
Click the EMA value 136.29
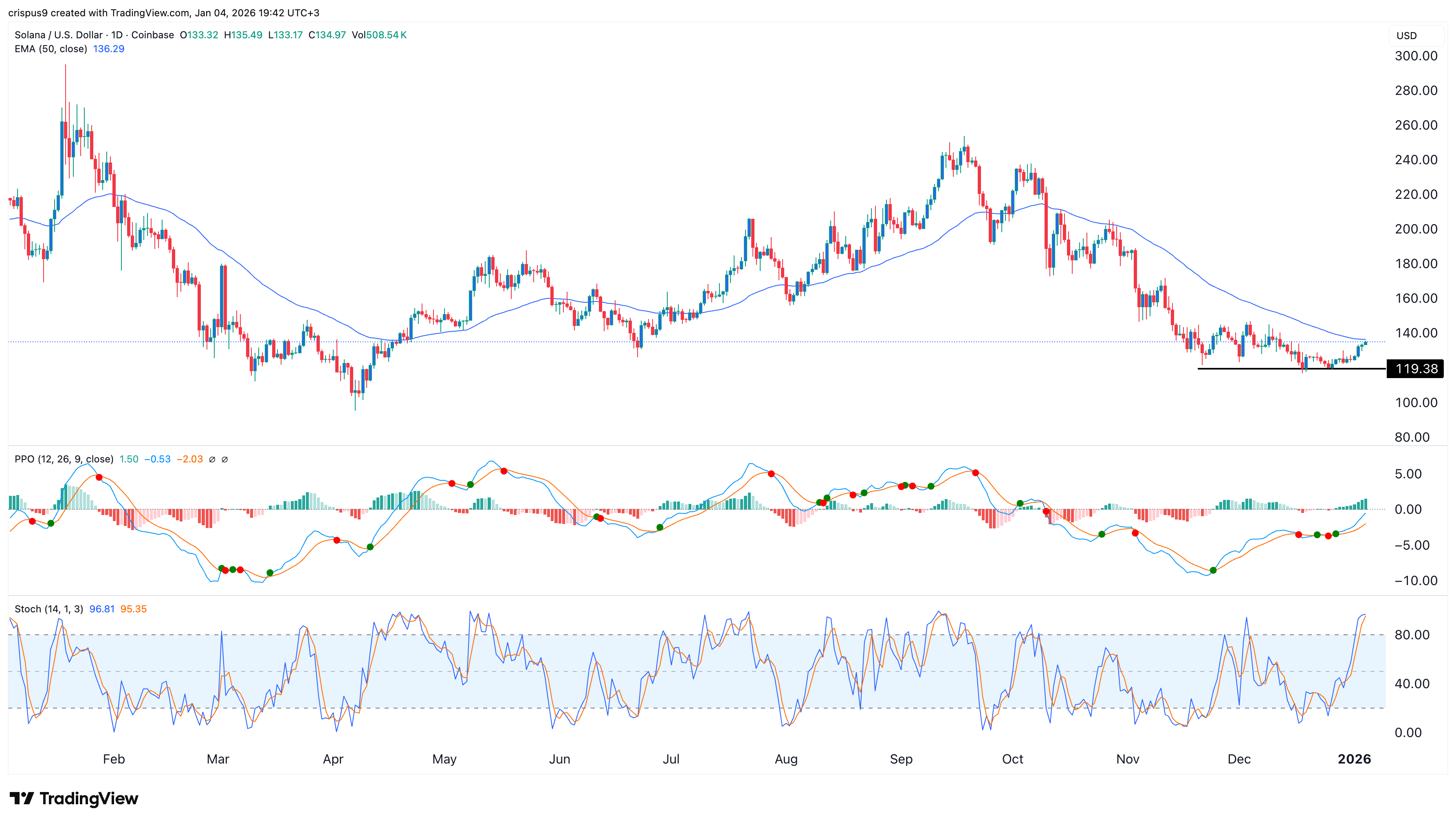pyautogui.click(x=108, y=49)
